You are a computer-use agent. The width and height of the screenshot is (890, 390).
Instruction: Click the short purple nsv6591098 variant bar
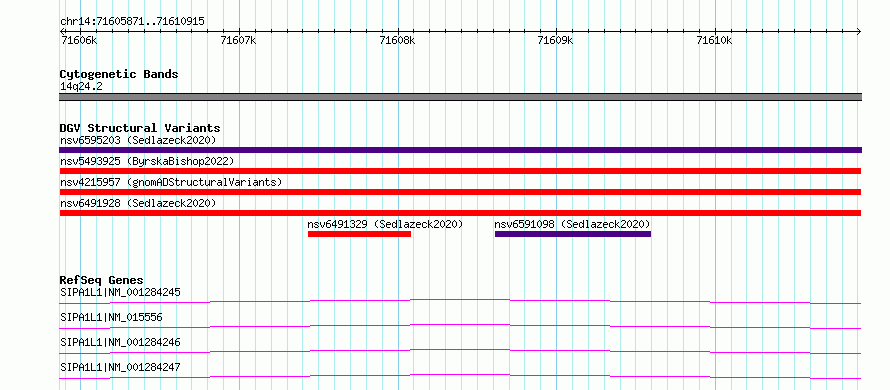click(x=573, y=234)
